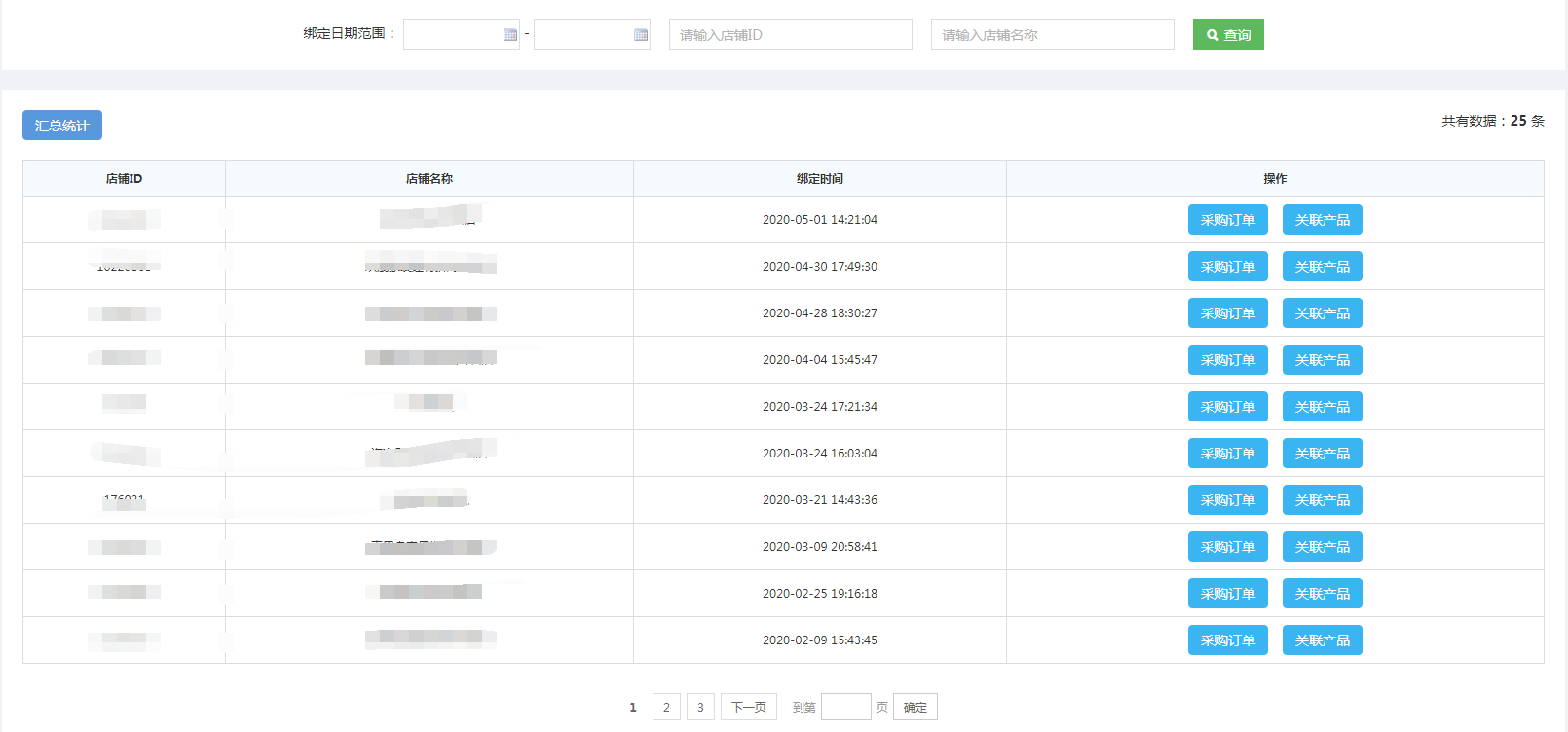Screen dimensions: 1568x732
Task: Click the green 查询 search button
Action: tap(1228, 35)
